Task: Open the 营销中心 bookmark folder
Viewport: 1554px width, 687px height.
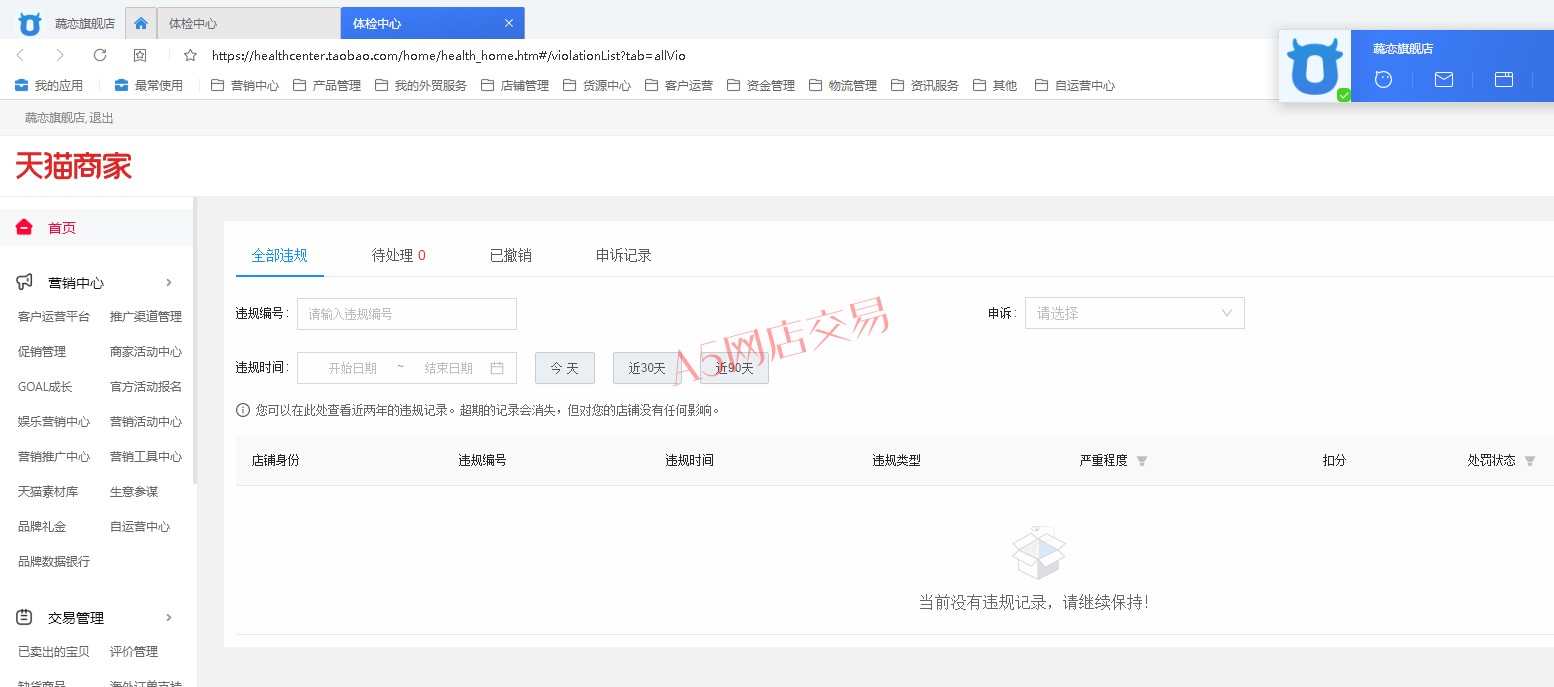Action: pos(245,86)
